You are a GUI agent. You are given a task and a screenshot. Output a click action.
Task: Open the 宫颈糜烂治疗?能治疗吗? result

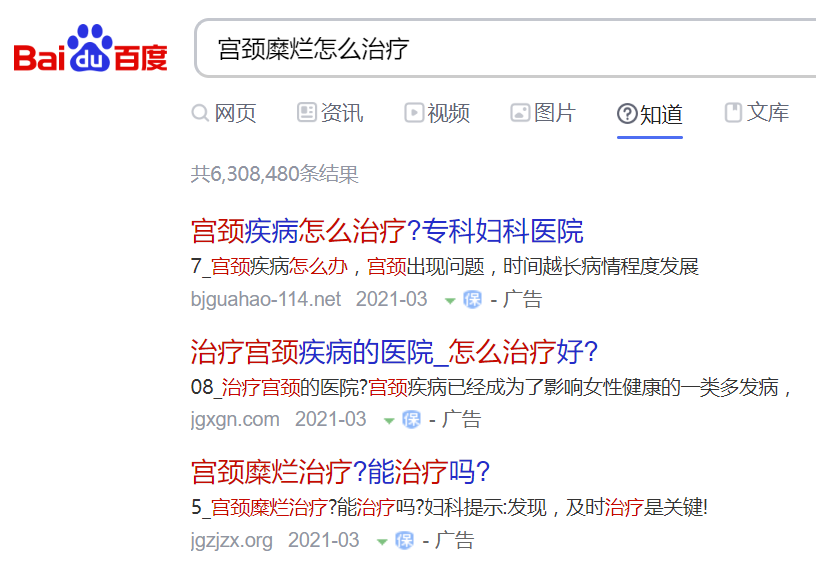point(340,472)
